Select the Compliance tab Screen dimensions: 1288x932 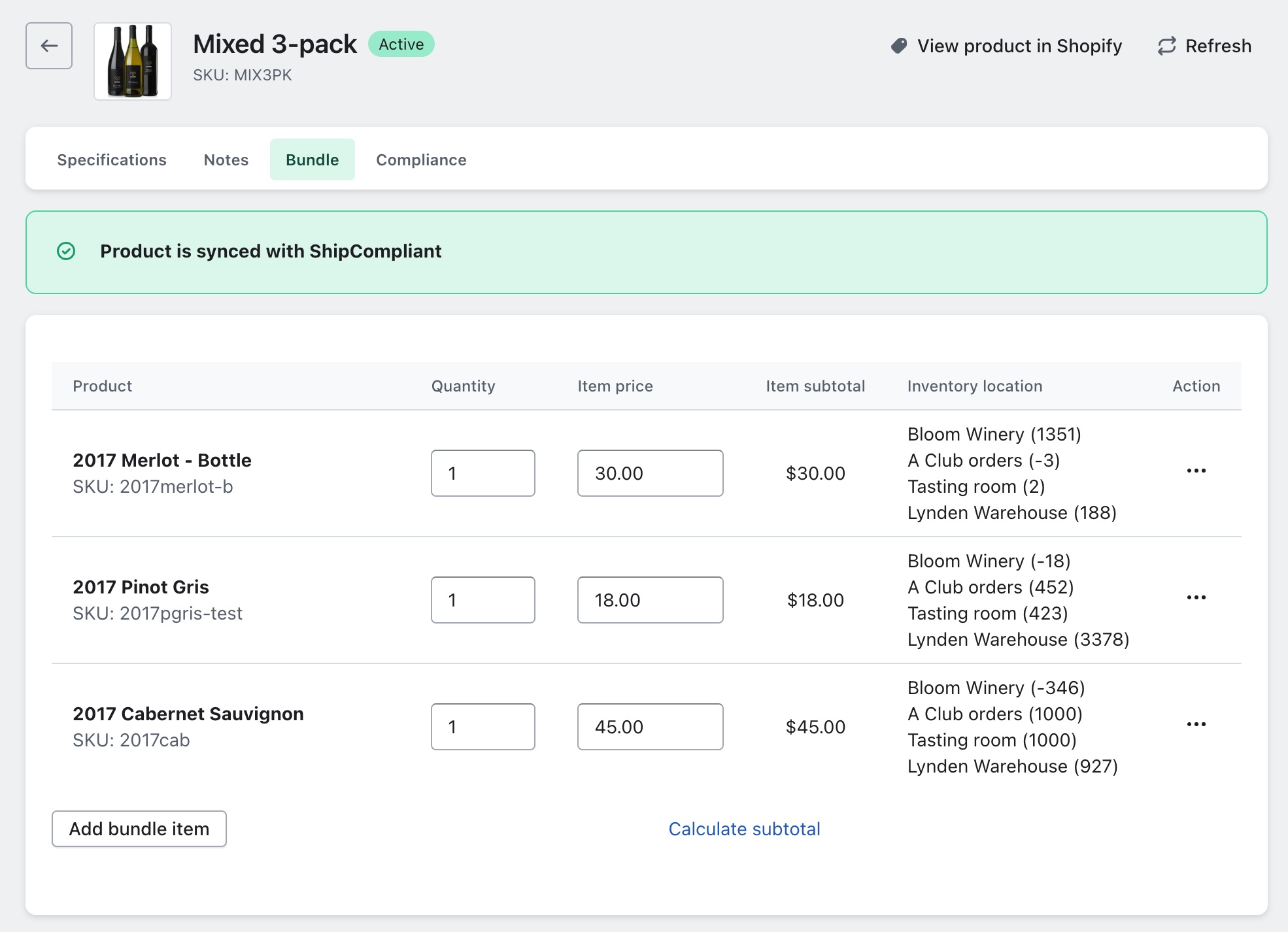click(421, 160)
